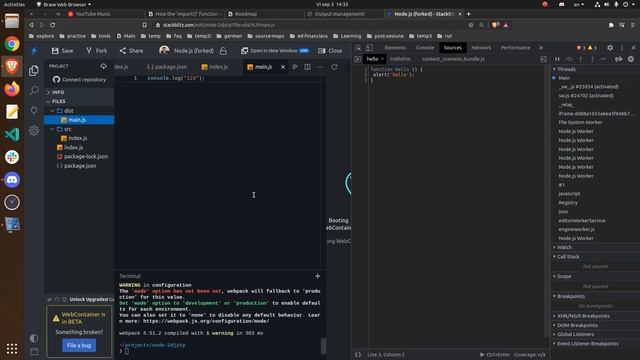Save the project with the Save button
The height and width of the screenshot is (360, 640).
62,51
